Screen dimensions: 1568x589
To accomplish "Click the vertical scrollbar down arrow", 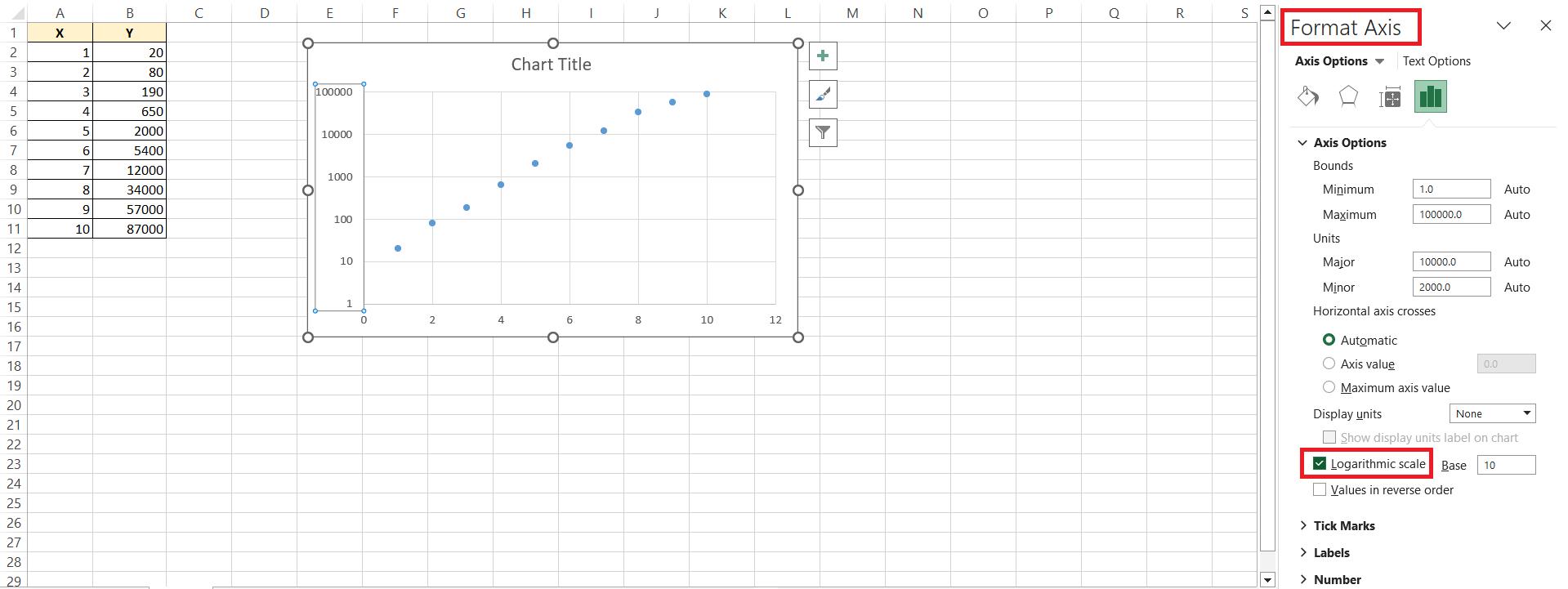I will click(x=1267, y=580).
